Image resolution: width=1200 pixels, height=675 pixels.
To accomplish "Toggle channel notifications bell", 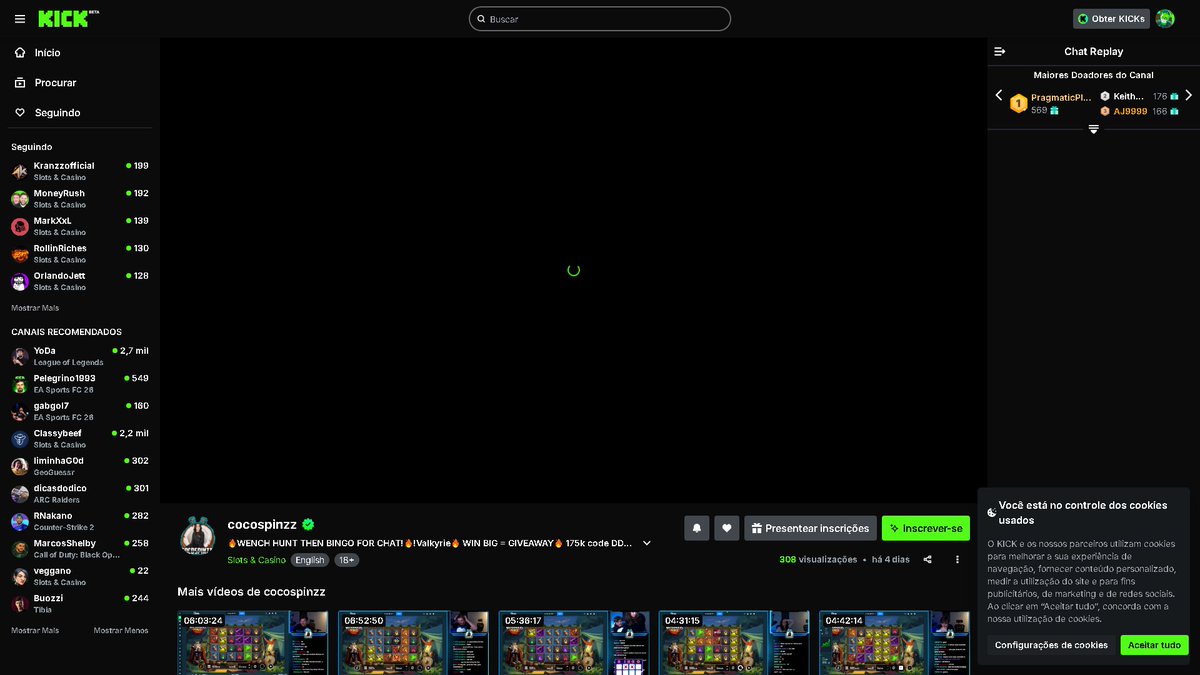I will click(x=697, y=528).
